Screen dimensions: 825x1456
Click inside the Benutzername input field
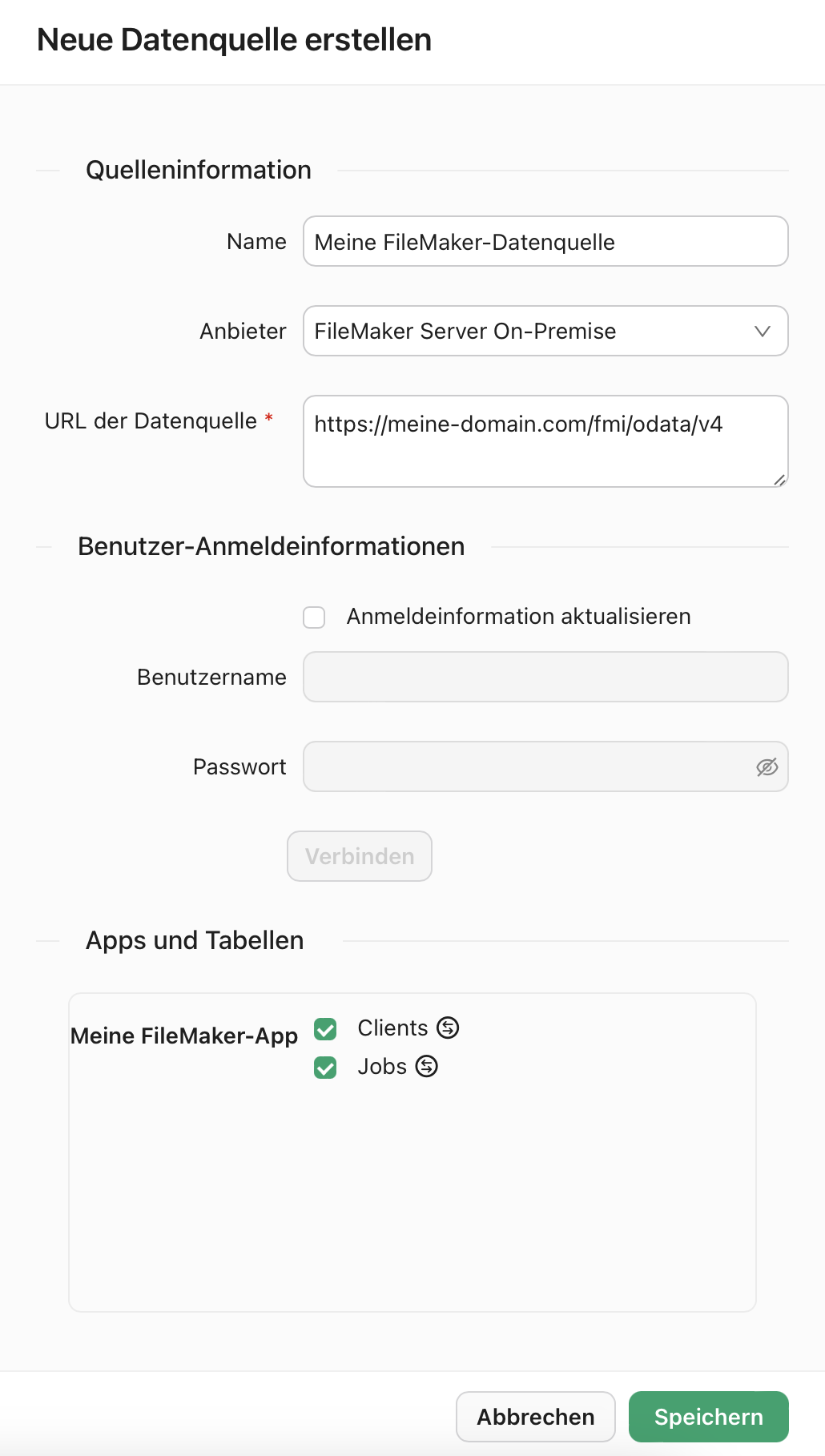click(545, 677)
